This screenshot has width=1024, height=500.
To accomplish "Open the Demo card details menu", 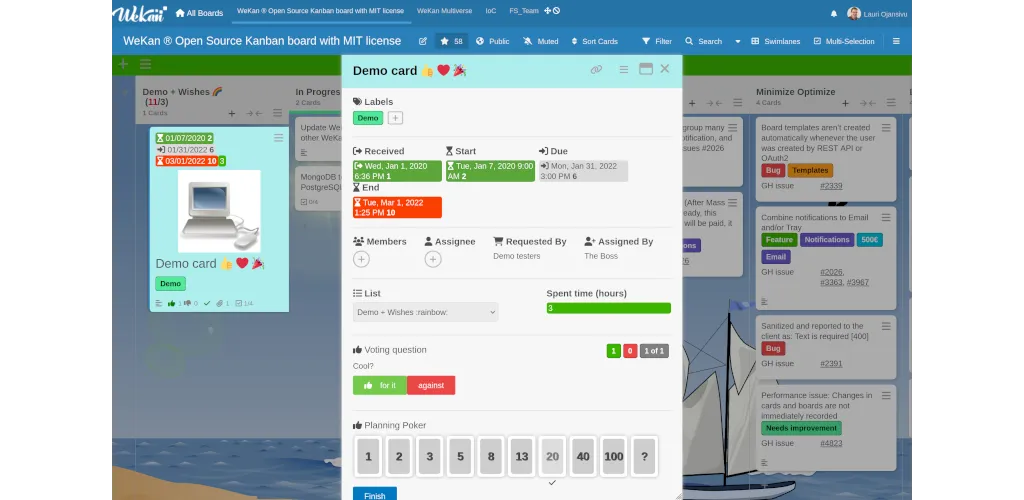I will pyautogui.click(x=624, y=69).
